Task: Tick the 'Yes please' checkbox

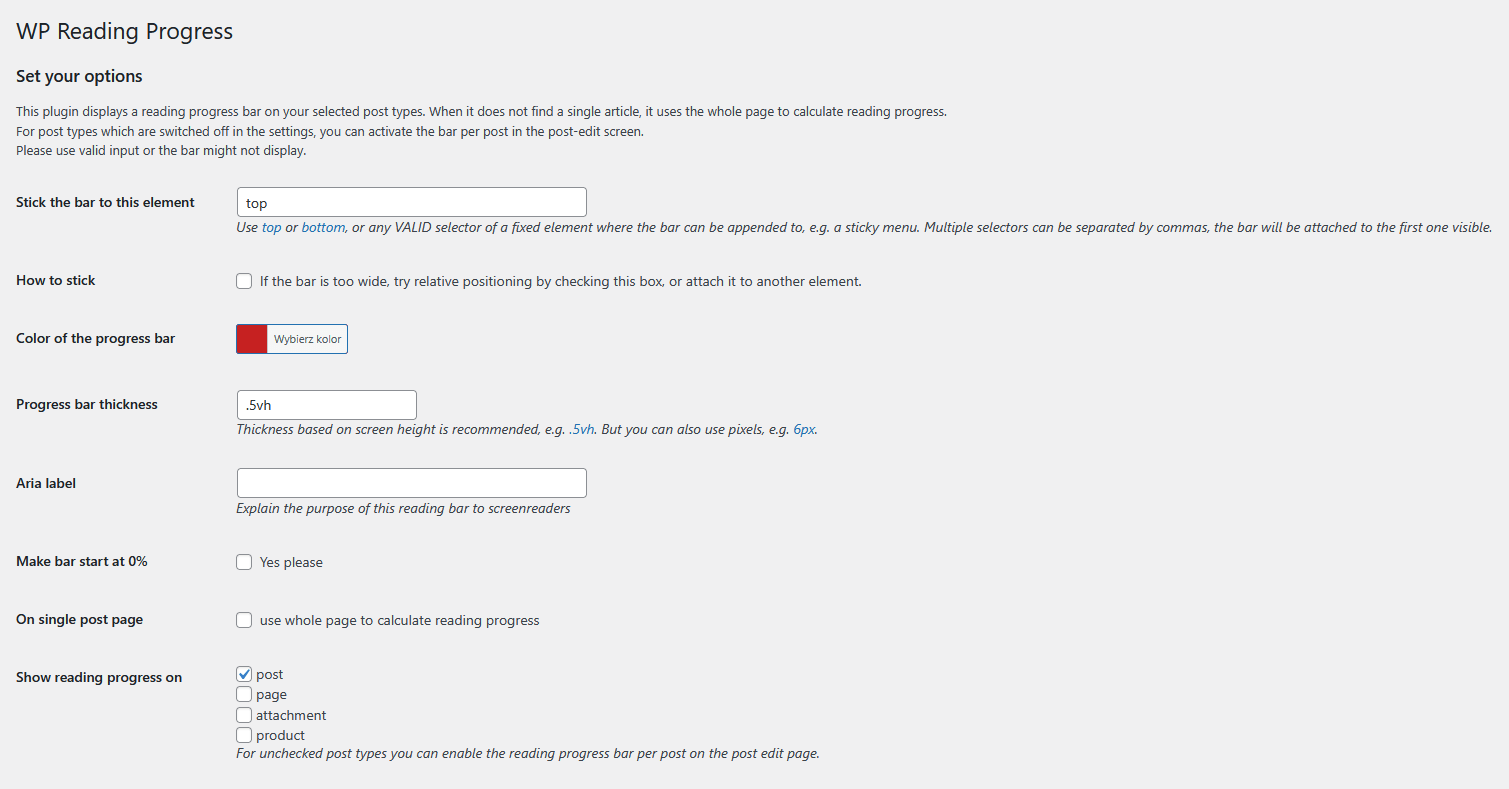Action: pyautogui.click(x=244, y=562)
